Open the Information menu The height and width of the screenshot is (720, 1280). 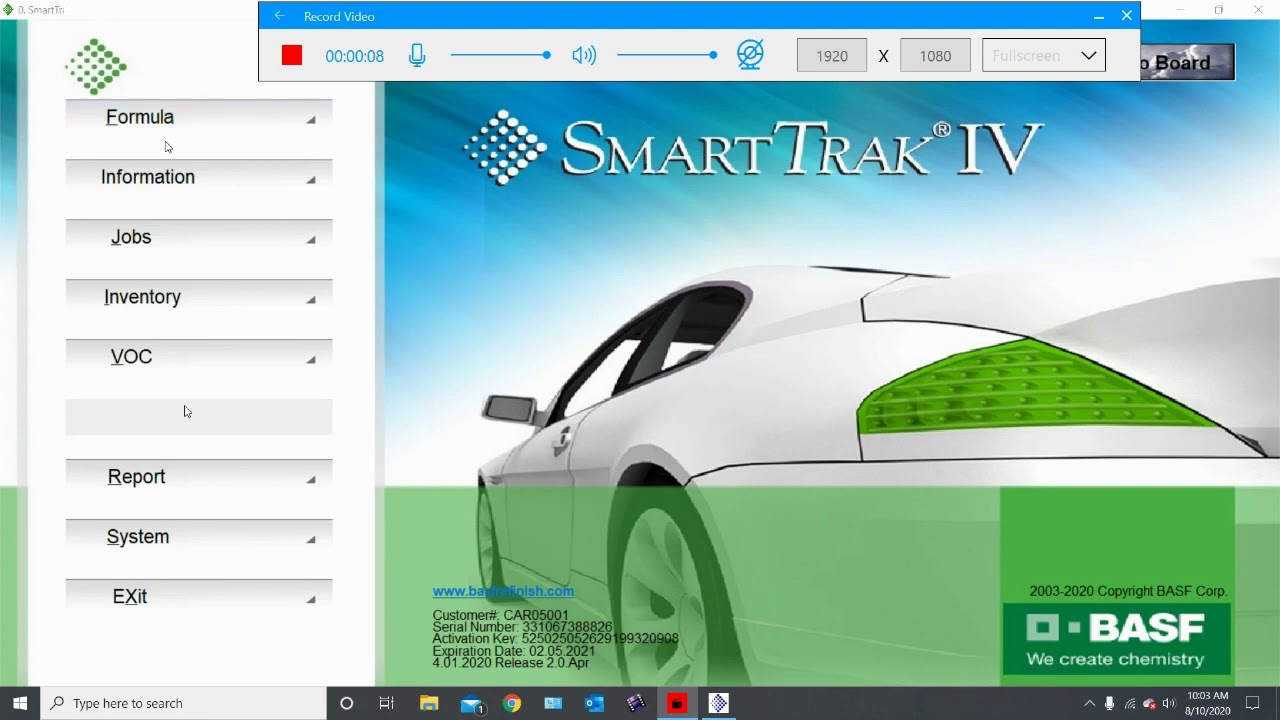199,177
